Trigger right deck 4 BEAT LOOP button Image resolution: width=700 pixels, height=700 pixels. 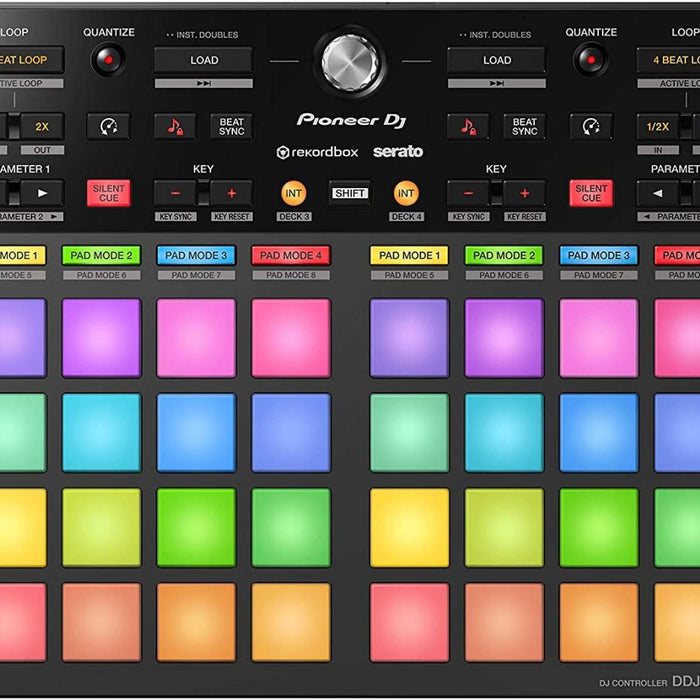pyautogui.click(x=668, y=60)
